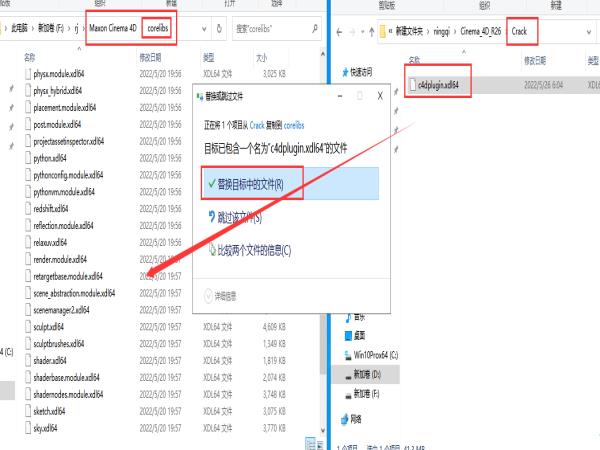Select shader.xdl64 file
Viewport: 600px width, 450px height.
coord(46,360)
